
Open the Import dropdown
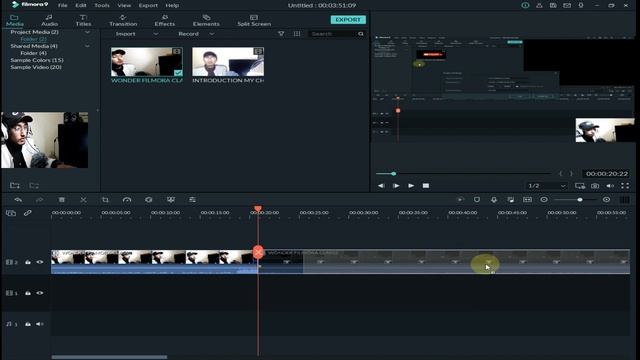136,34
